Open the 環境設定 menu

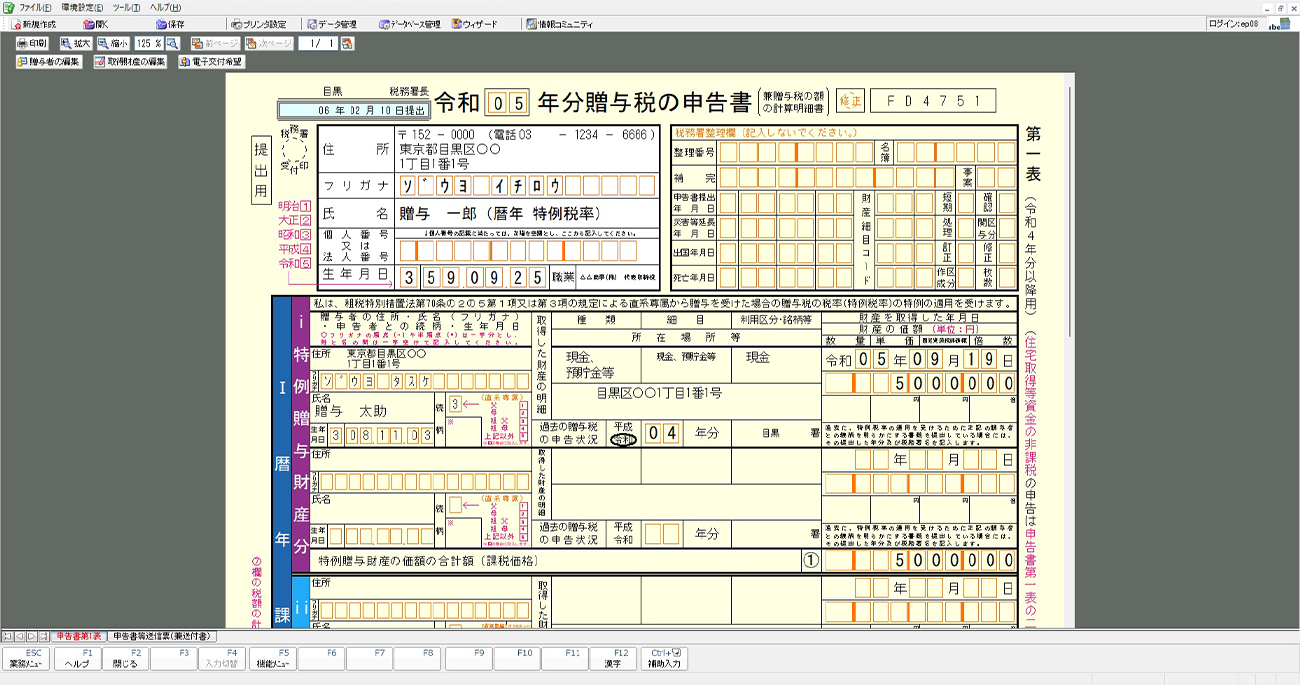pos(82,7)
